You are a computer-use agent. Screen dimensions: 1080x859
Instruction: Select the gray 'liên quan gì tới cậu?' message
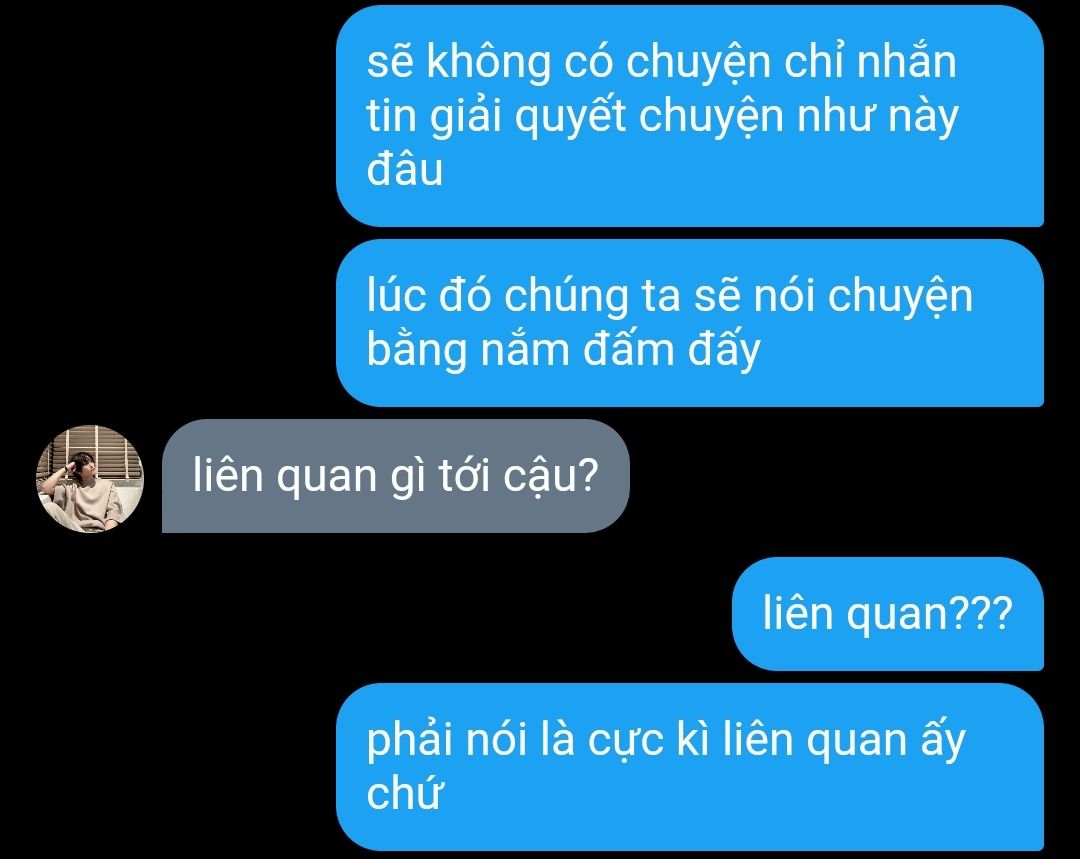tap(395, 476)
